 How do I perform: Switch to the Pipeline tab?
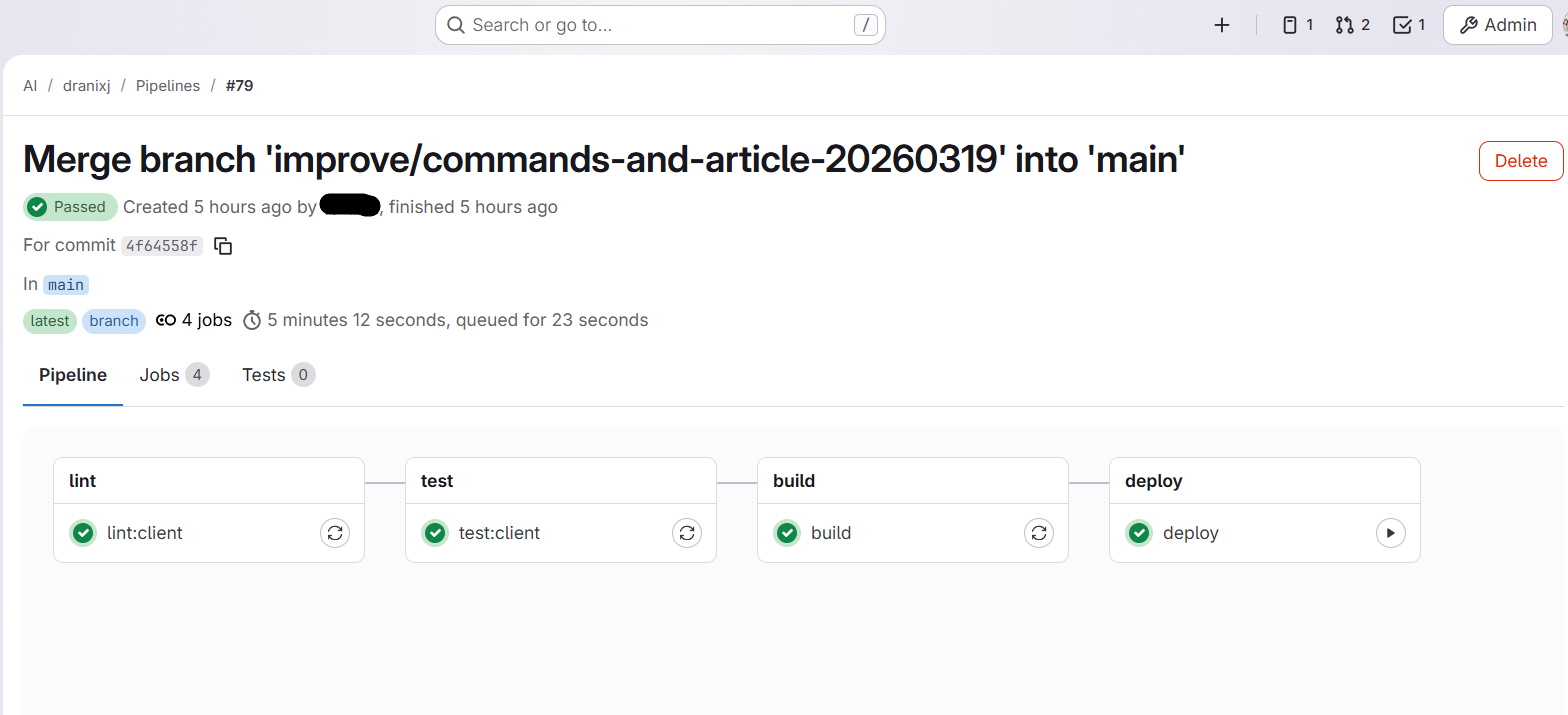pos(73,375)
